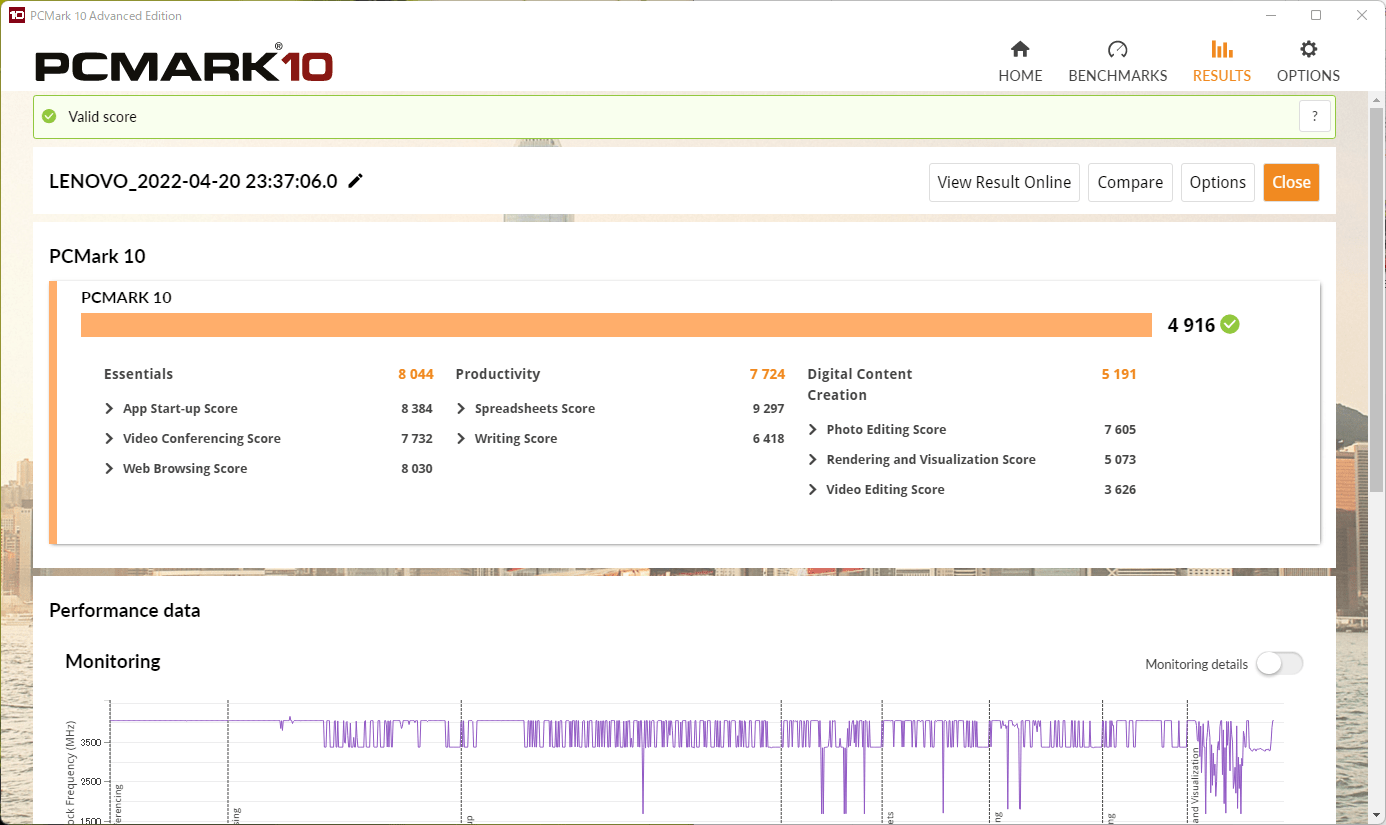Click the Productivity score 7 724
Viewport: 1386px width, 825px height.
pyautogui.click(x=768, y=374)
